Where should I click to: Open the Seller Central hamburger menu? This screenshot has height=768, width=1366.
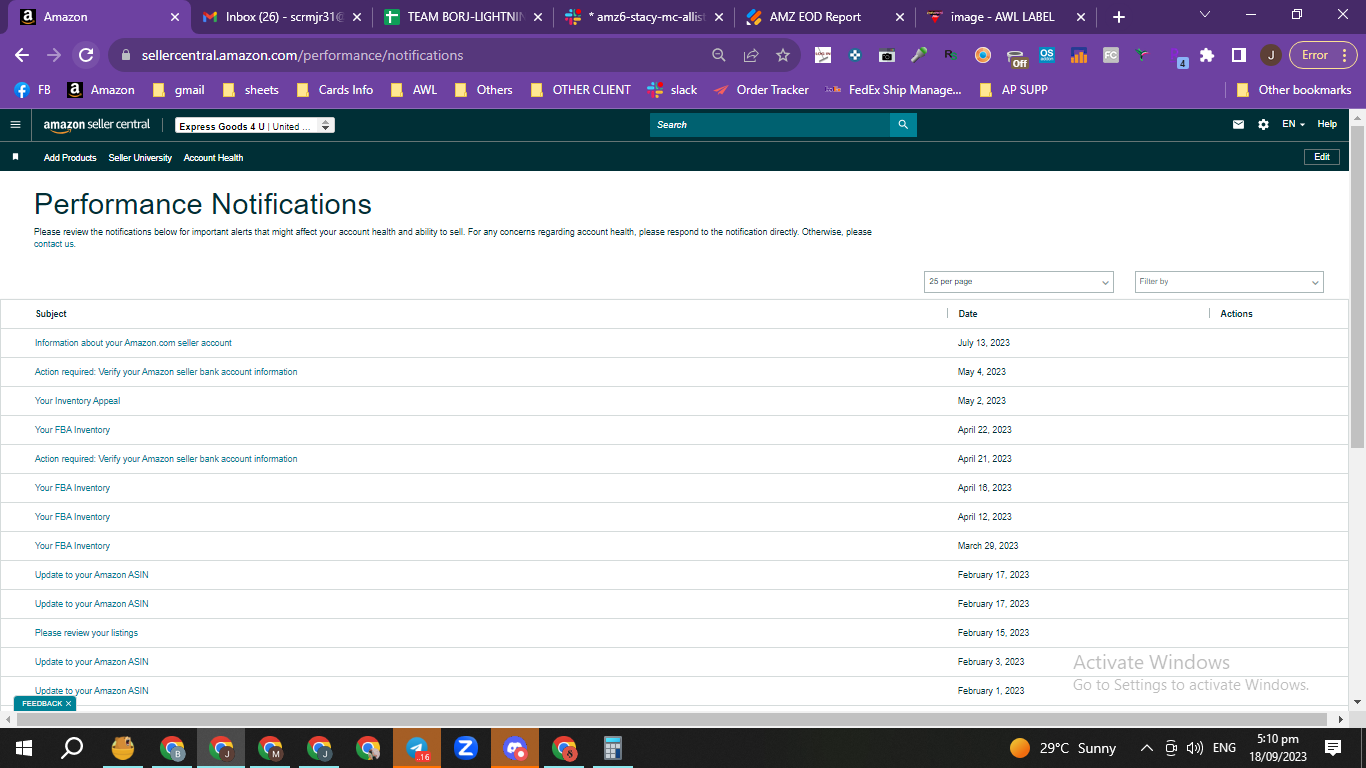click(15, 125)
